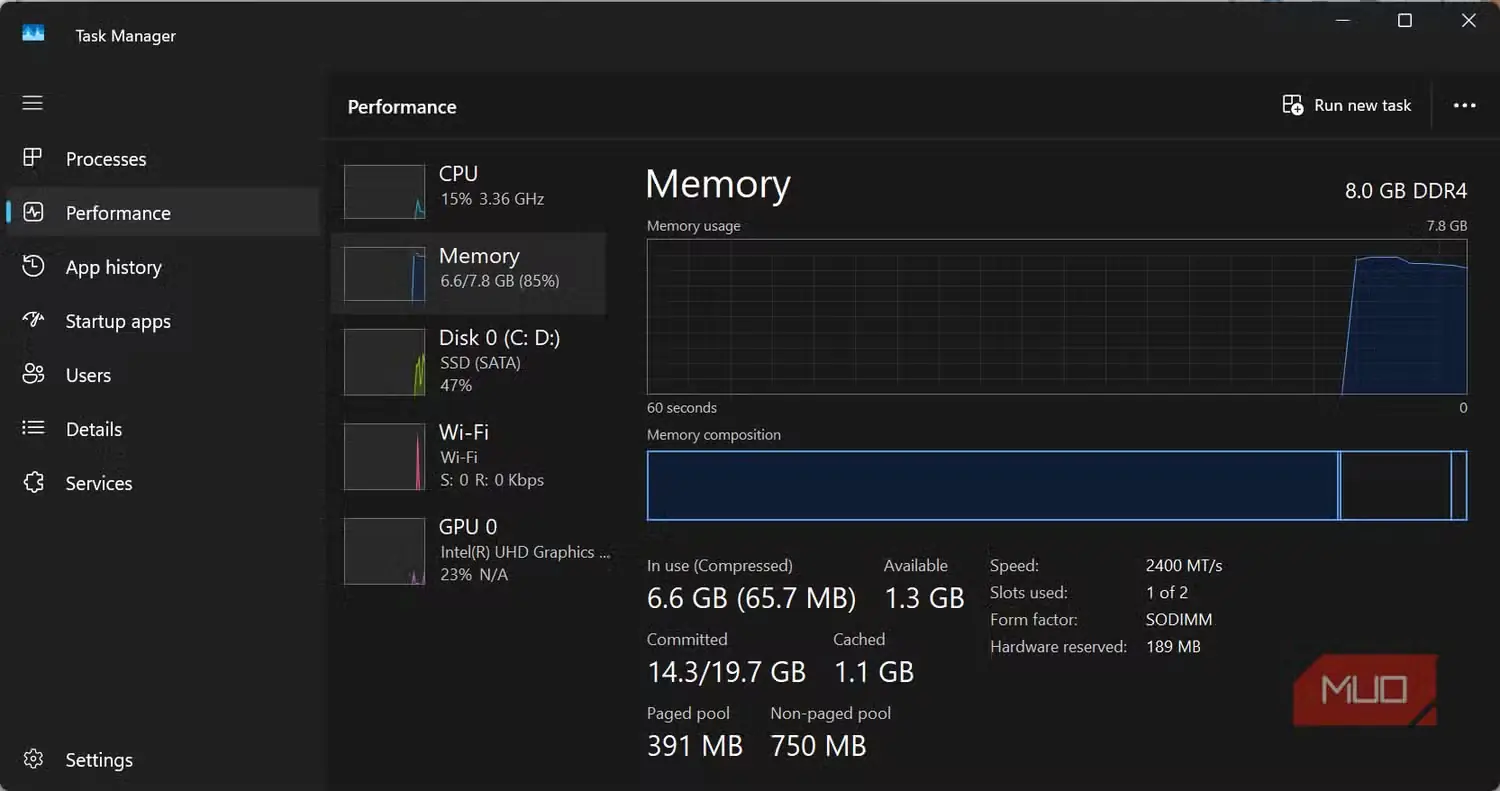The width and height of the screenshot is (1500, 791).
Task: Click the Speed value 2400 MT/s
Action: click(x=1184, y=565)
